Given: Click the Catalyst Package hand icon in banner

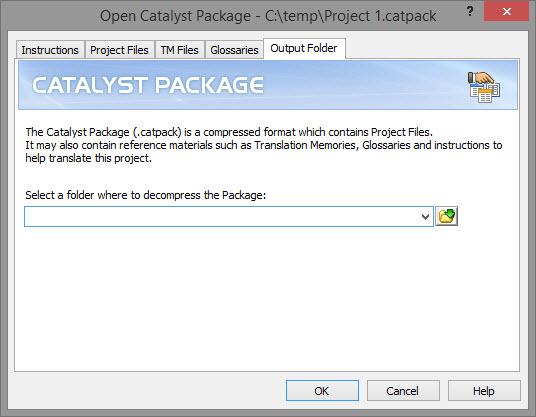Looking at the screenshot, I should pos(484,86).
